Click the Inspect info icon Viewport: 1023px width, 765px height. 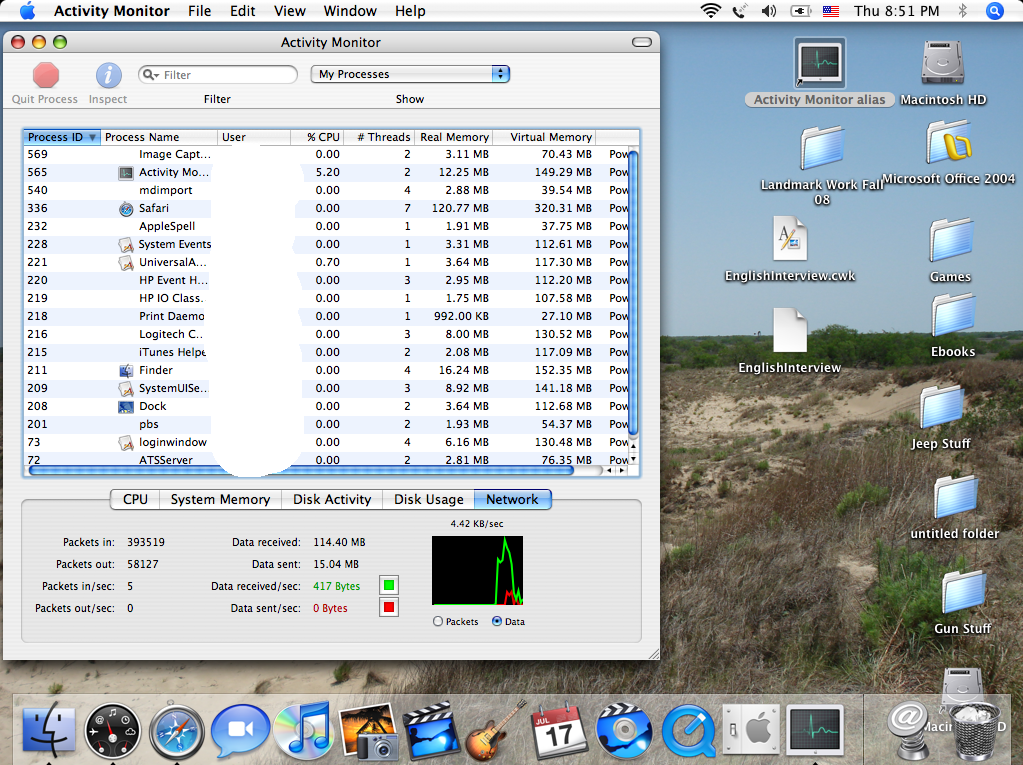point(108,76)
